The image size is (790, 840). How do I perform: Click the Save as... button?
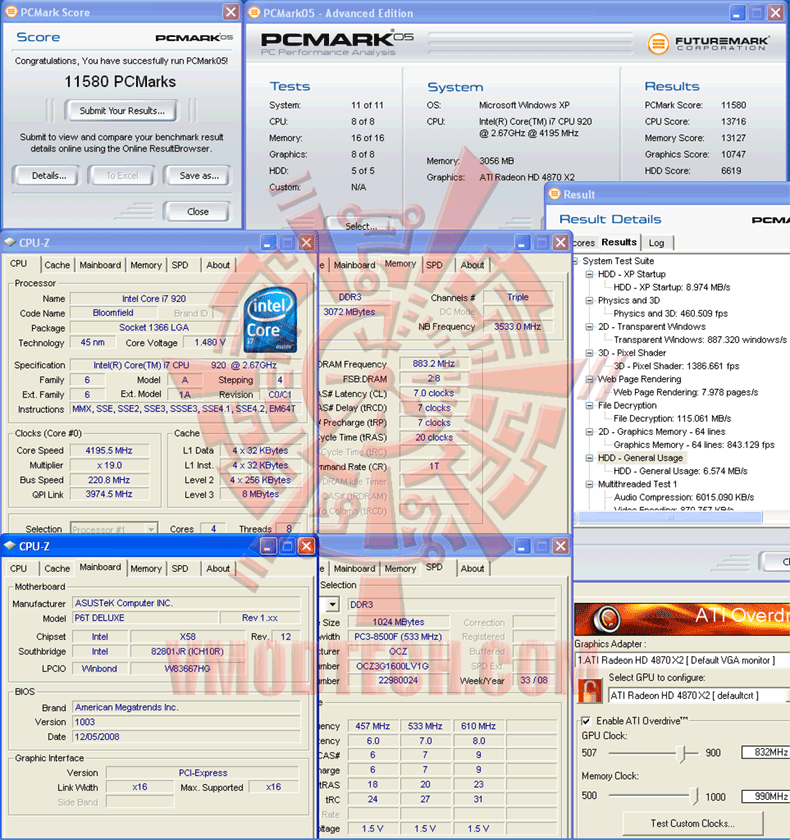(x=199, y=176)
